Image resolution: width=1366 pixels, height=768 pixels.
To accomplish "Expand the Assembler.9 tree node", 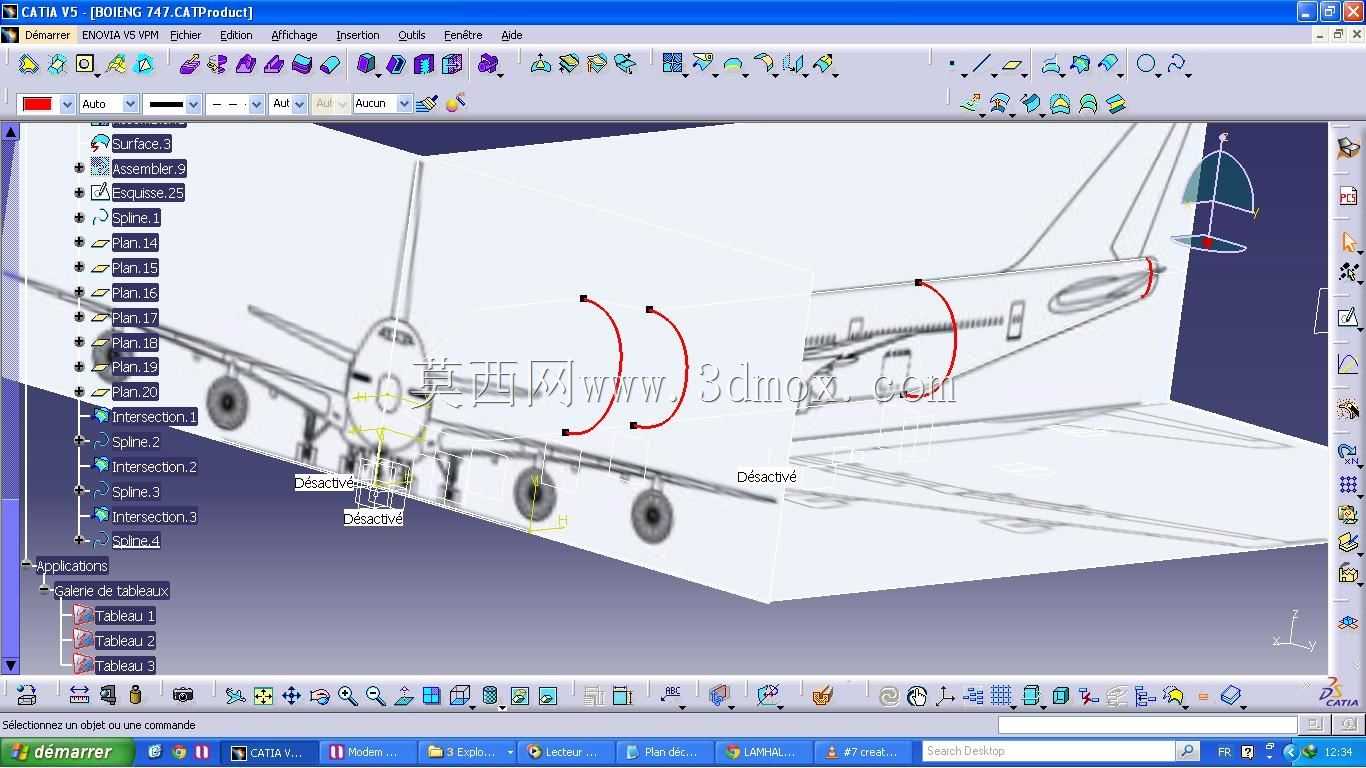I will [x=79, y=168].
